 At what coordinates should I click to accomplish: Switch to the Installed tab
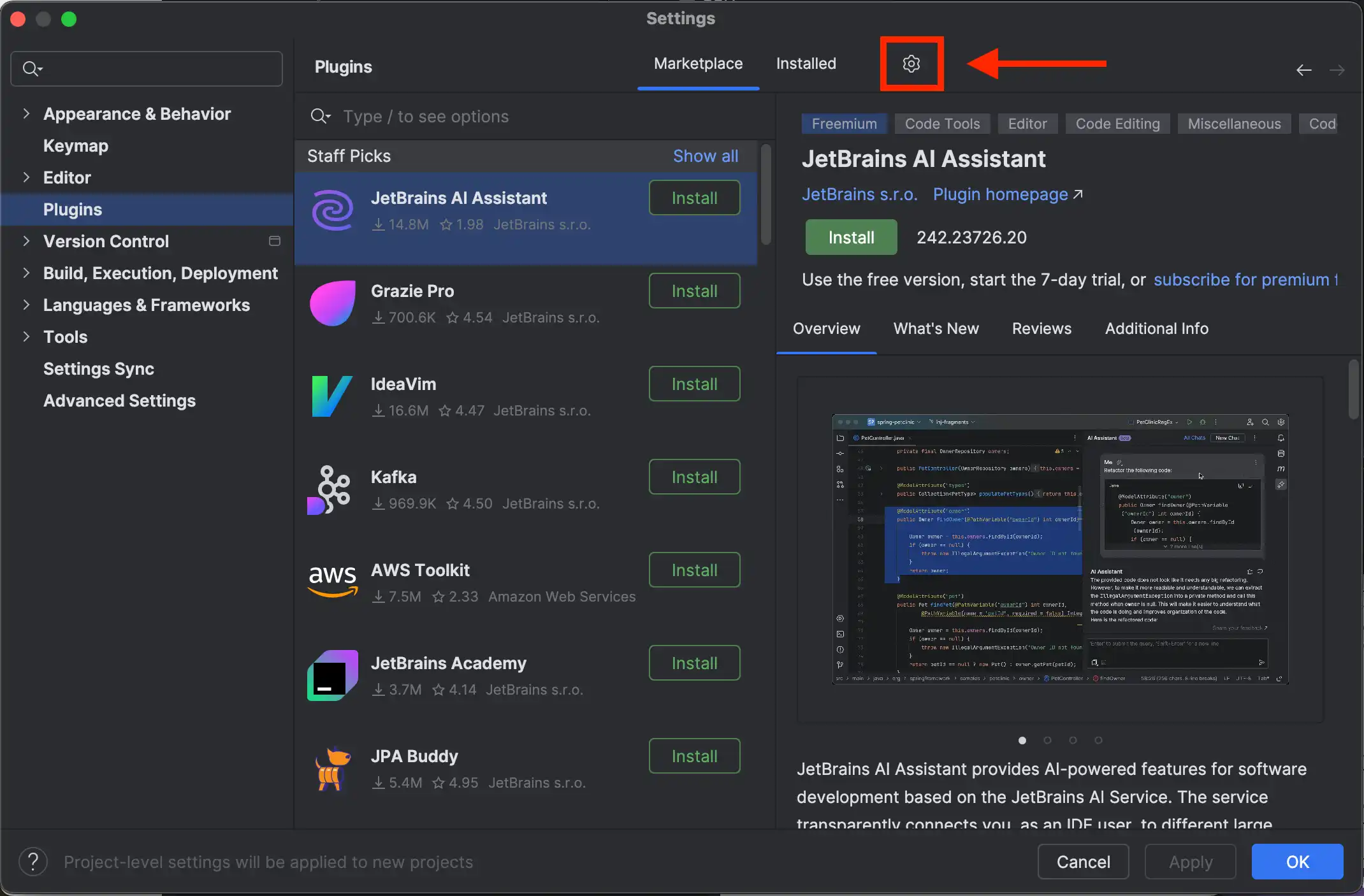806,63
